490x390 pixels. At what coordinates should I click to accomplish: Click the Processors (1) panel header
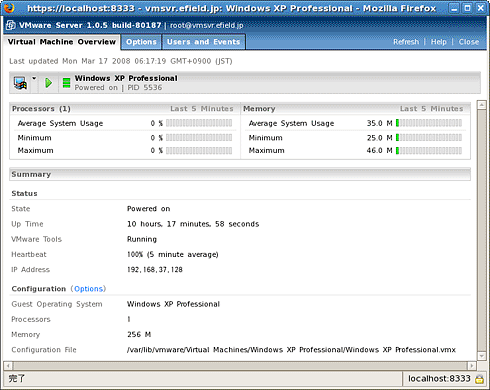click(x=124, y=109)
